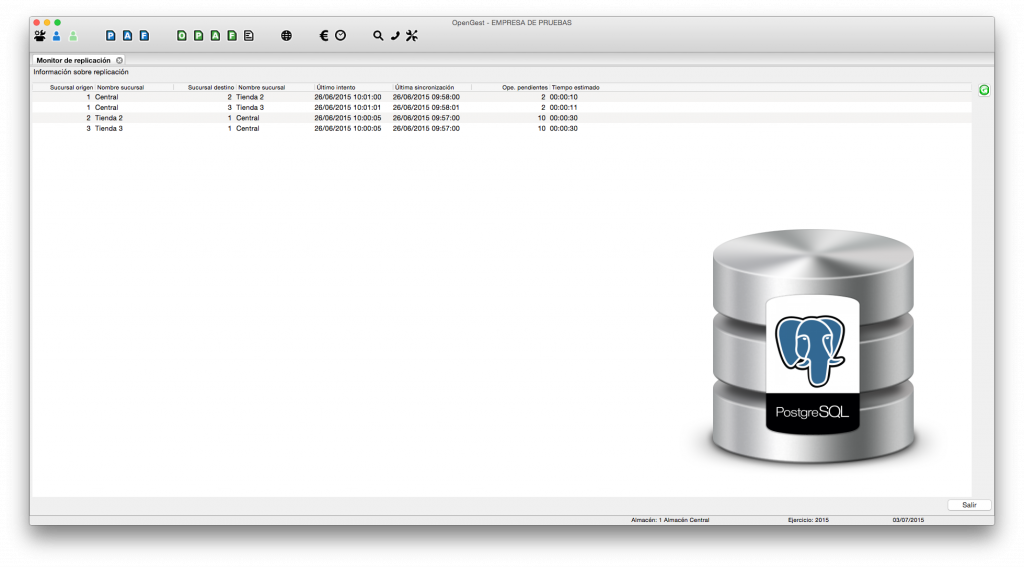Select the row with destination Tienda 2
The width and height of the screenshot is (1024, 567).
(x=502, y=97)
